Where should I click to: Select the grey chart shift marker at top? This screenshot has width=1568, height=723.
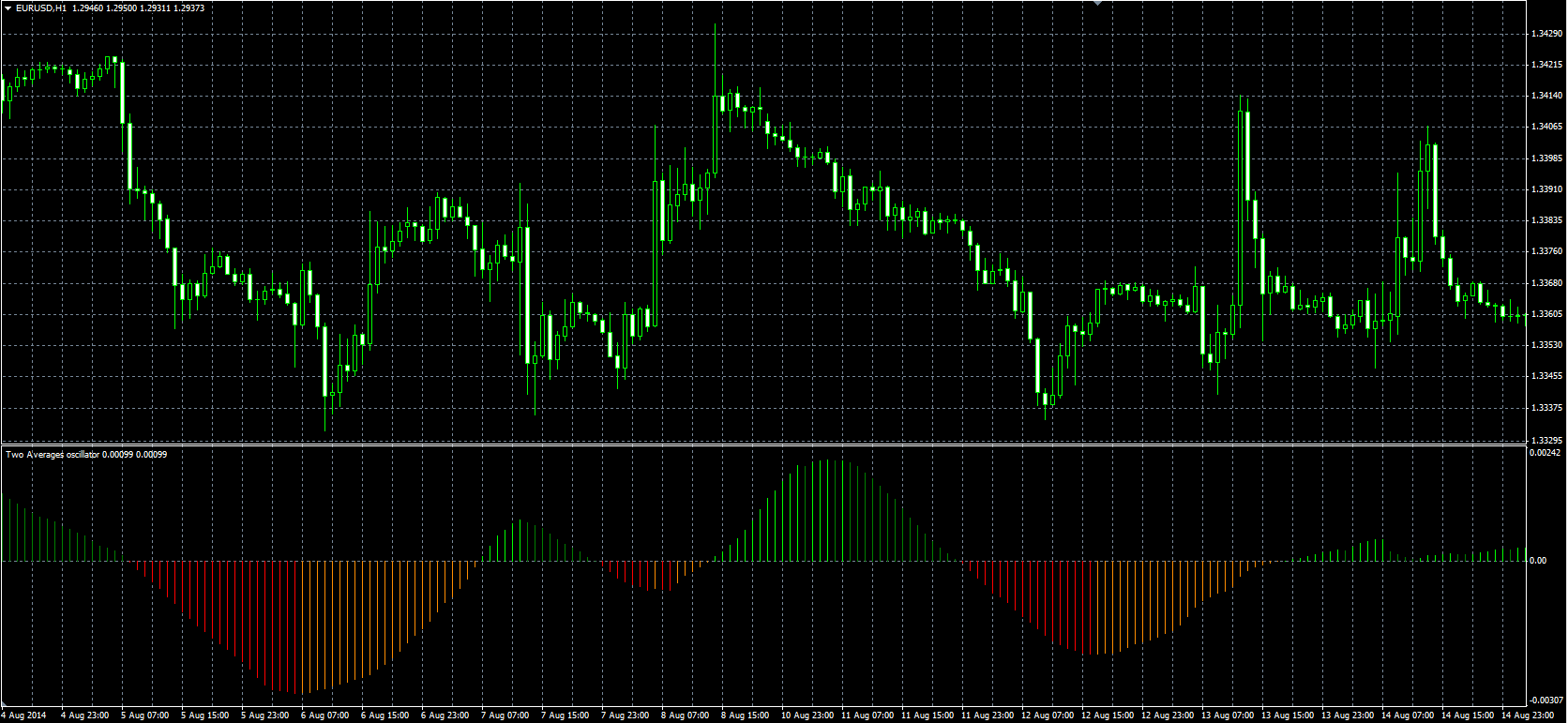click(x=1098, y=4)
